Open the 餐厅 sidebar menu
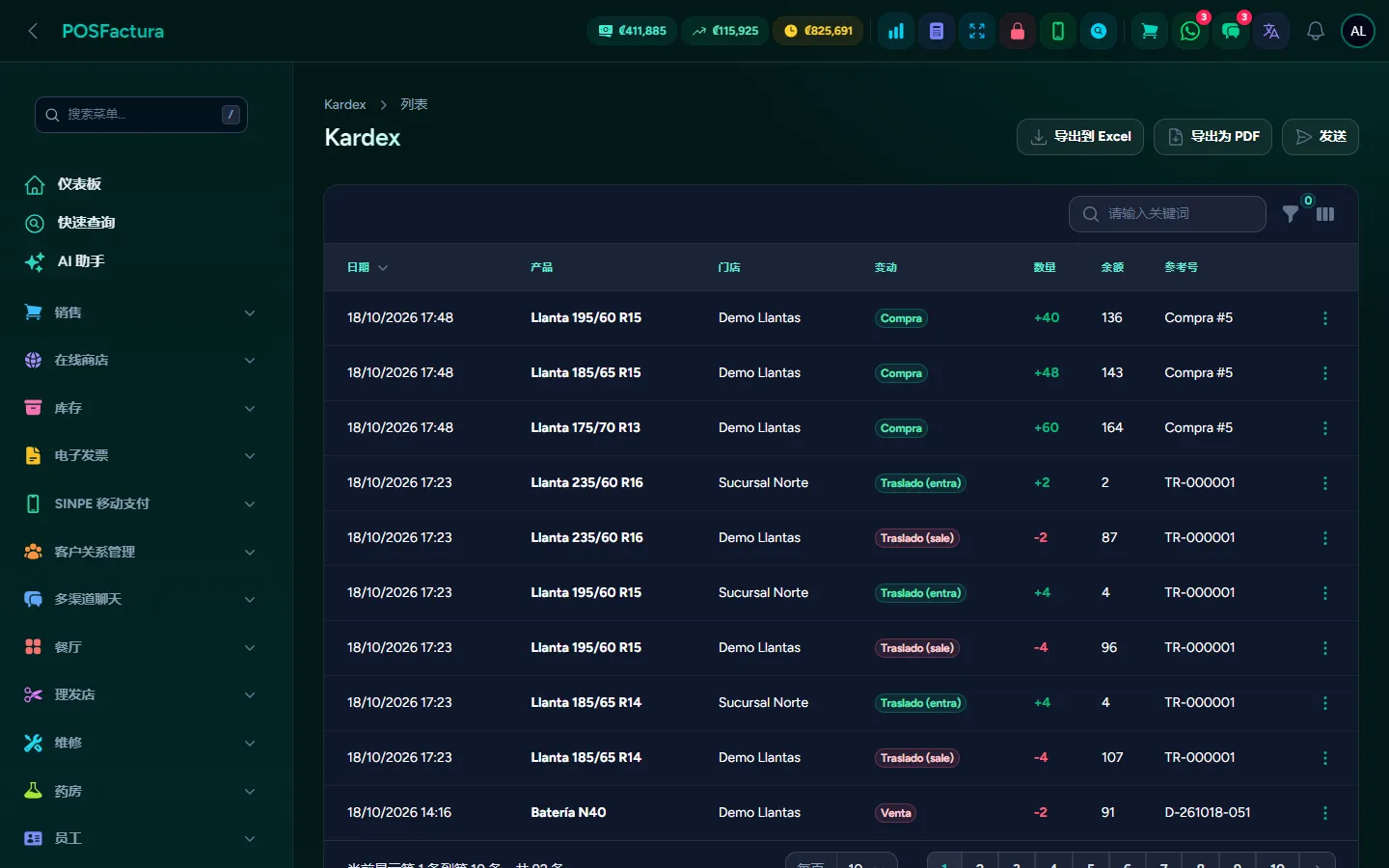 point(141,647)
